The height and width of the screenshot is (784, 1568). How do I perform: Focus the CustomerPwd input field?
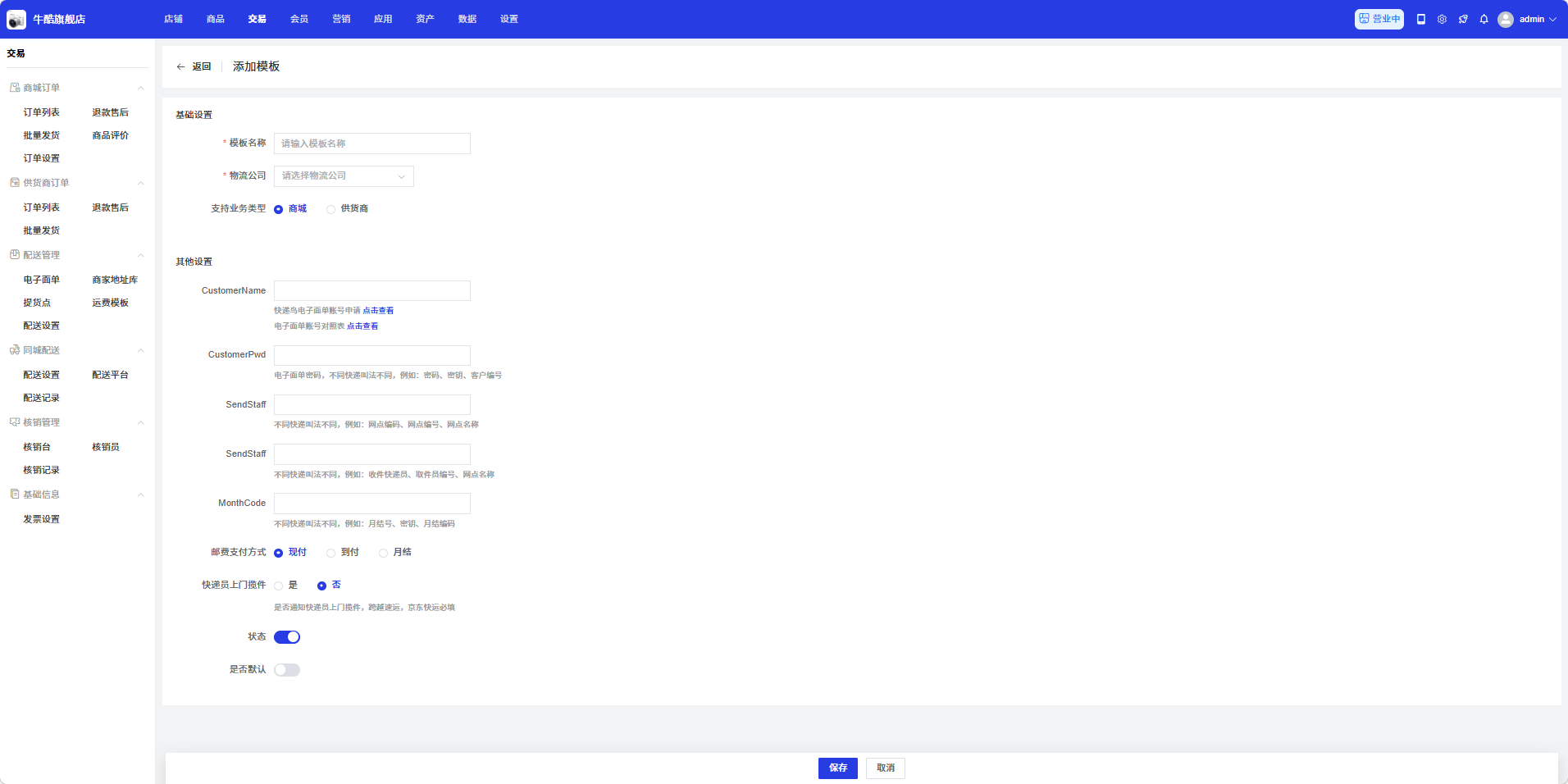pyautogui.click(x=372, y=355)
